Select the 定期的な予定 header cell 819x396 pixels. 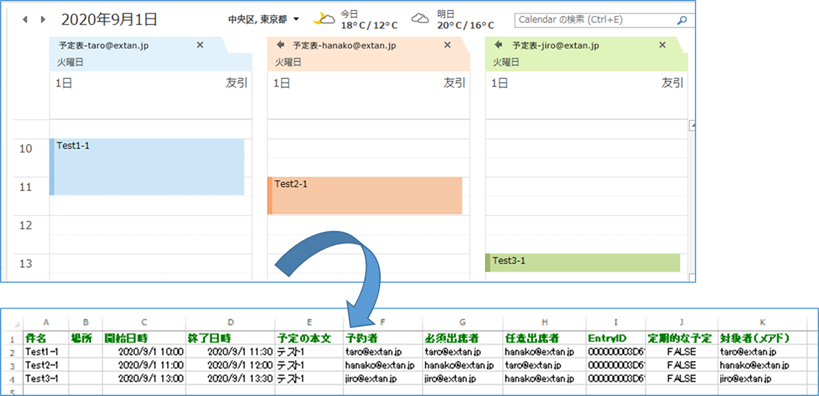tap(682, 339)
